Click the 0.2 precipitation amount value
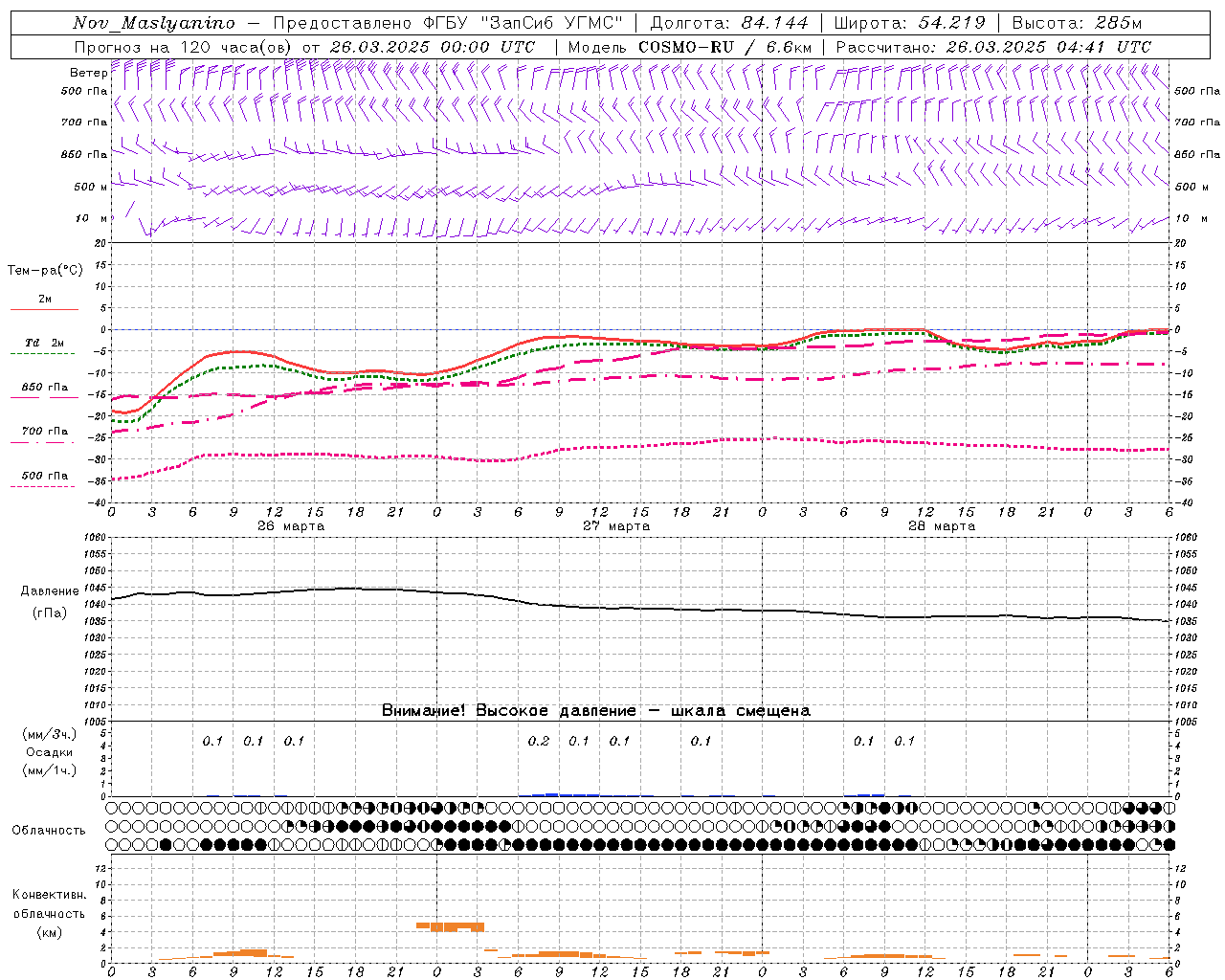Screen dimensions: 1225x980 click(x=539, y=742)
